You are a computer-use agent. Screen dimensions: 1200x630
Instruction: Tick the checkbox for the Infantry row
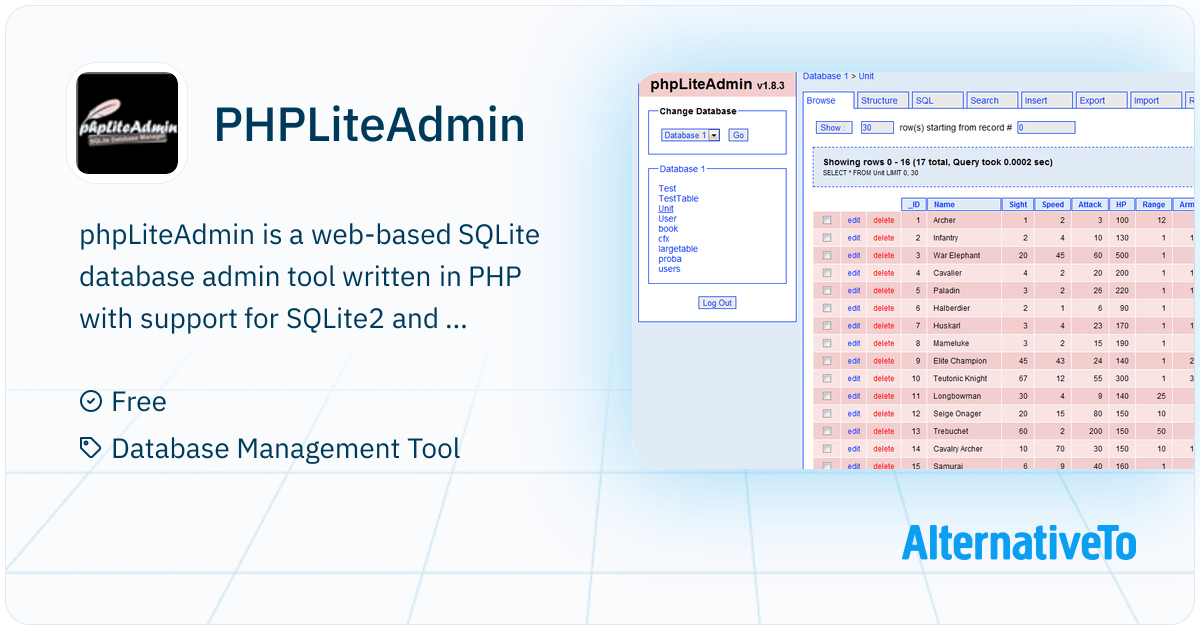(827, 238)
